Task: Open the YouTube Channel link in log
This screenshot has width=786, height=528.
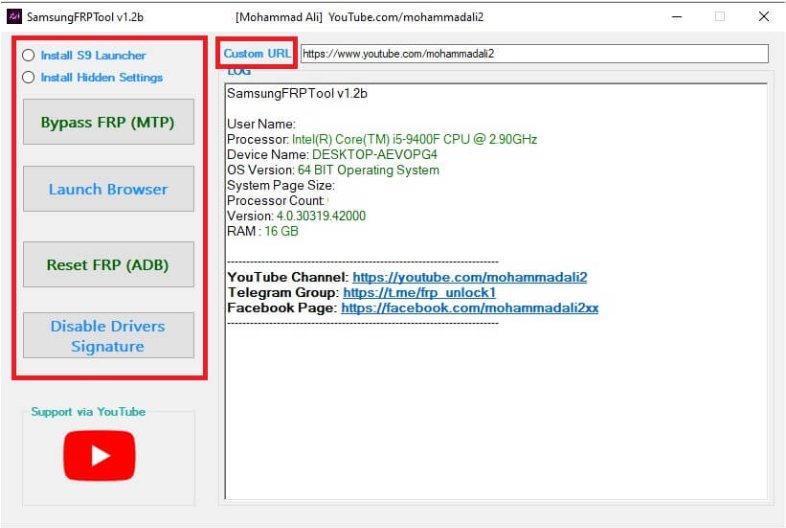Action: (470, 277)
